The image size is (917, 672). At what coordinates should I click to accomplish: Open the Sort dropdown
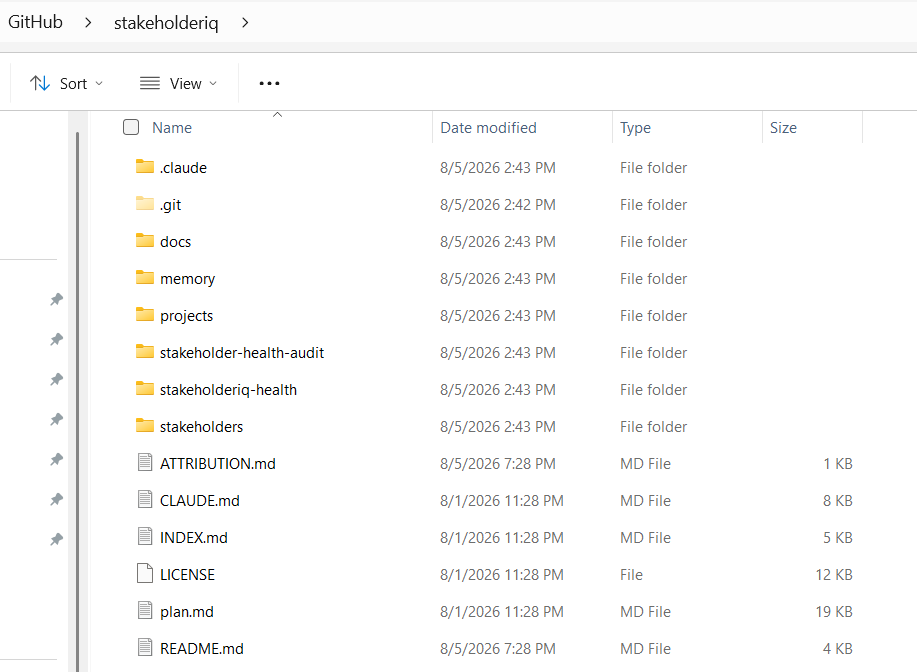pyautogui.click(x=67, y=84)
